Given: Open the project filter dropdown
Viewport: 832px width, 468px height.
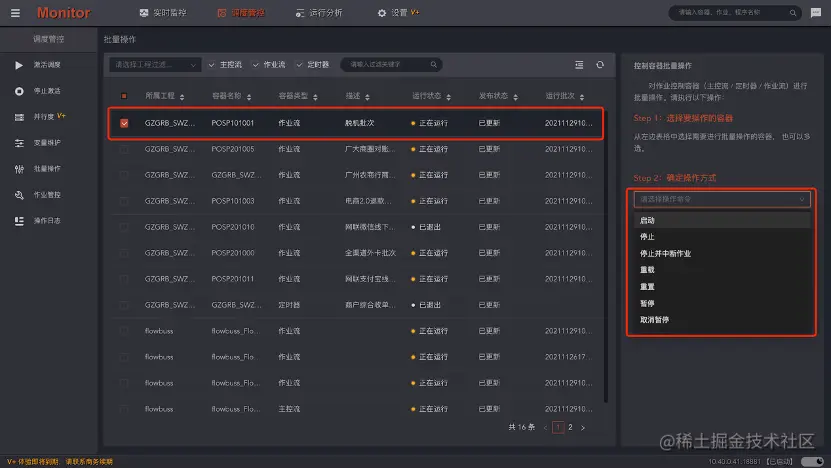Looking at the screenshot, I should click(x=155, y=65).
